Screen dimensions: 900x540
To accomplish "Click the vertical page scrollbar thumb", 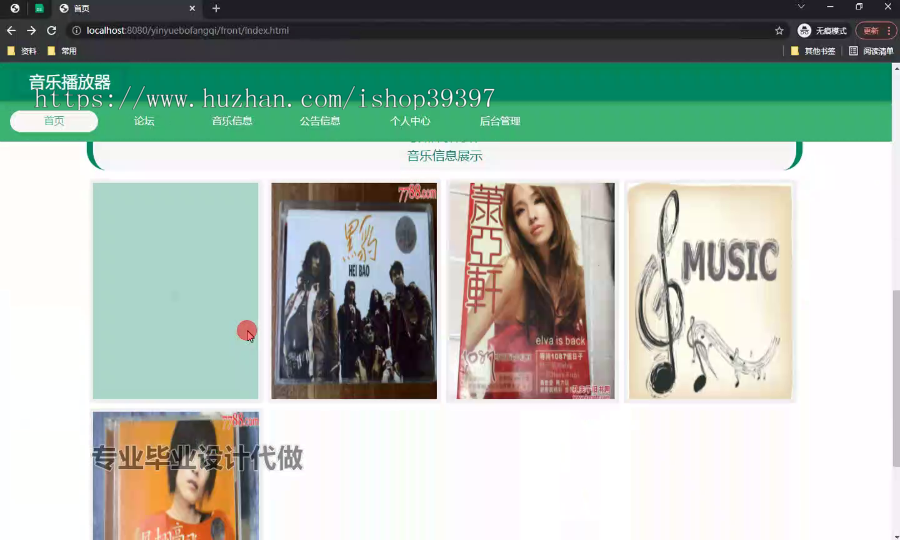I will 896,379.
